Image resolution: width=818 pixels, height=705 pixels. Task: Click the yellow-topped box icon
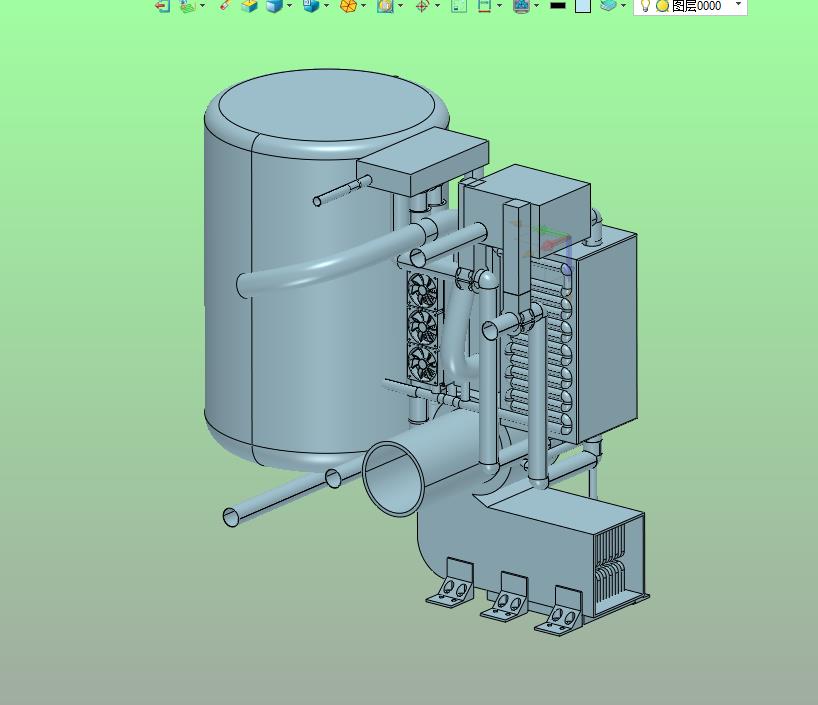click(249, 6)
